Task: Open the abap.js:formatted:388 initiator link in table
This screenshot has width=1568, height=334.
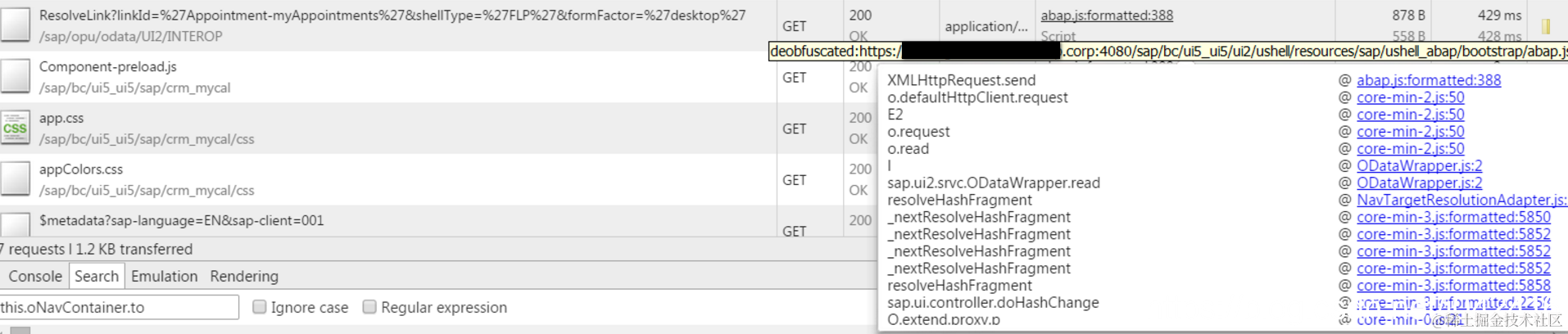Action: 1107,16
